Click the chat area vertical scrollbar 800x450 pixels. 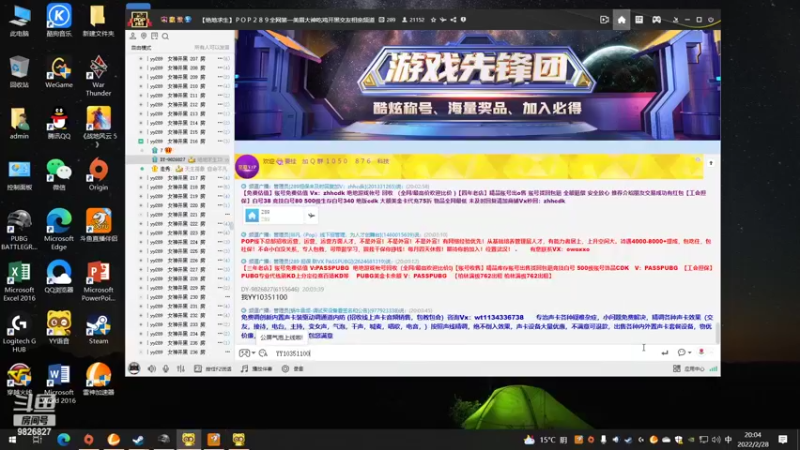coord(718,333)
